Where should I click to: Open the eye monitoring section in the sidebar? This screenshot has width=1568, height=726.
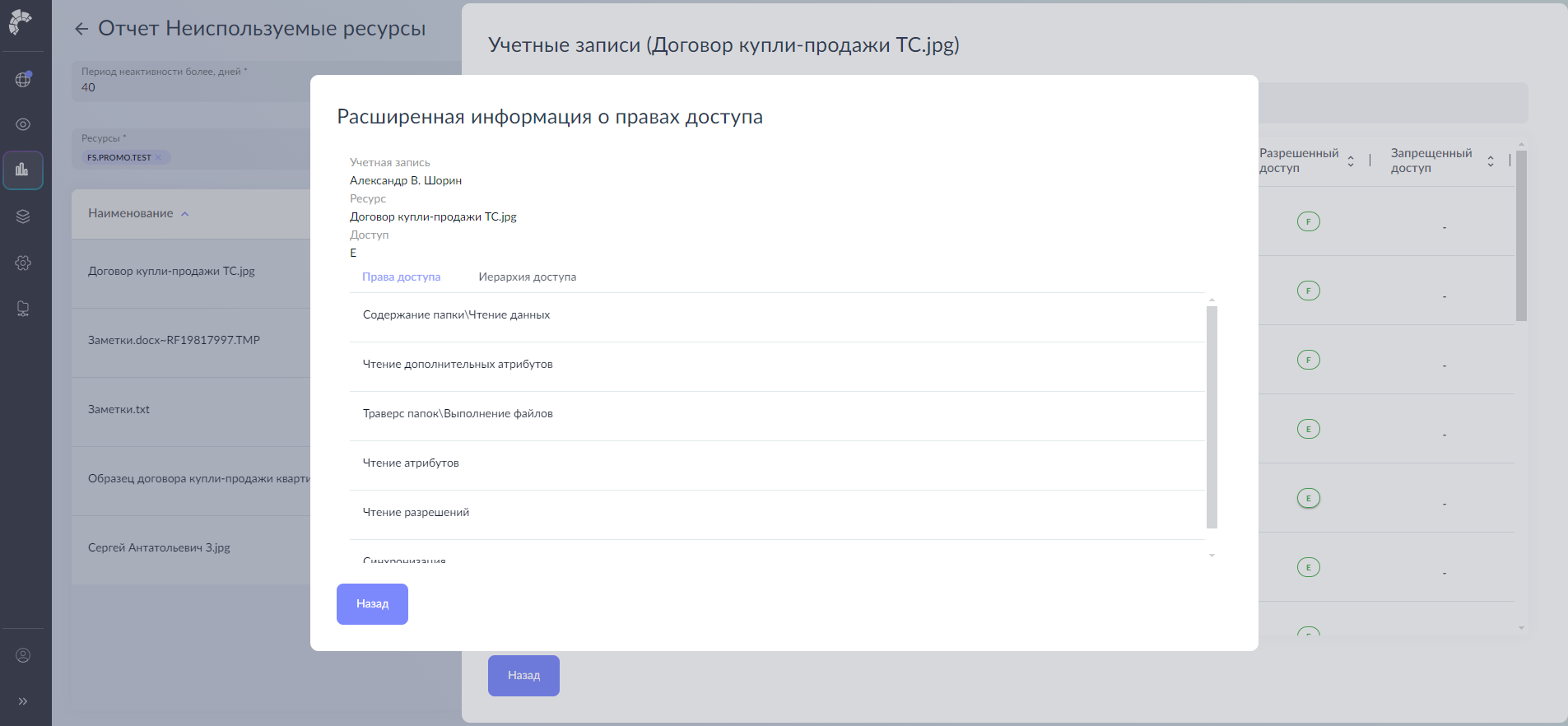point(23,124)
